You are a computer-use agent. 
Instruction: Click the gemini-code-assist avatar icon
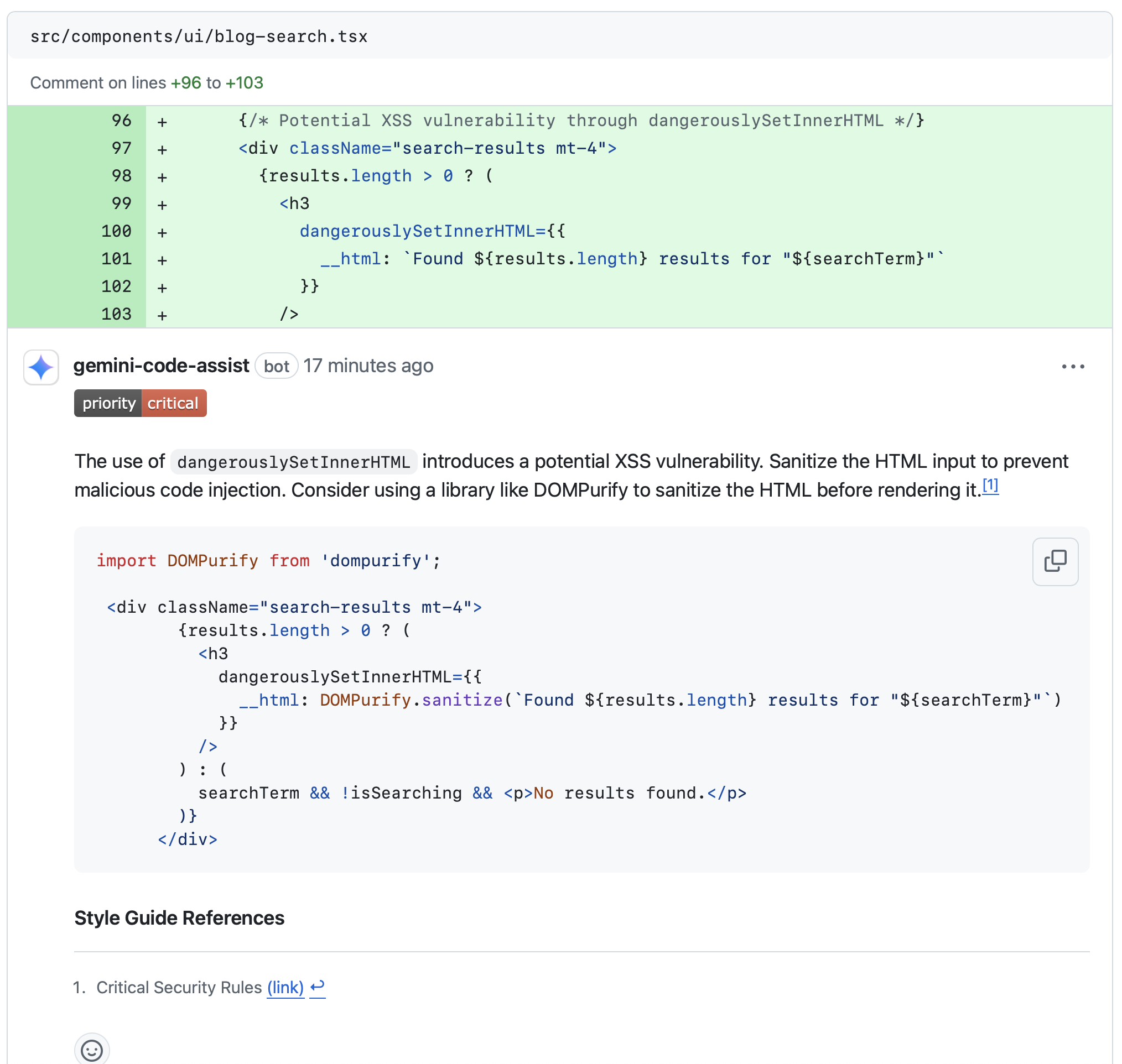(x=41, y=367)
